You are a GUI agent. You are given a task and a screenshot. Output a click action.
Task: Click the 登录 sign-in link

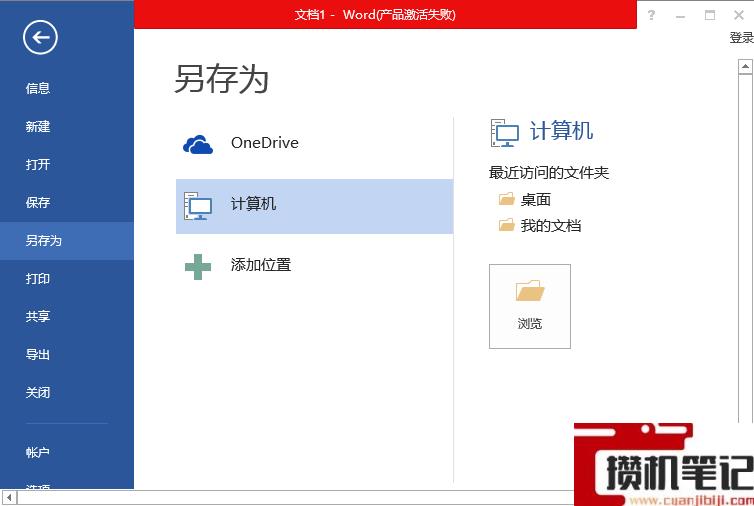coord(741,38)
